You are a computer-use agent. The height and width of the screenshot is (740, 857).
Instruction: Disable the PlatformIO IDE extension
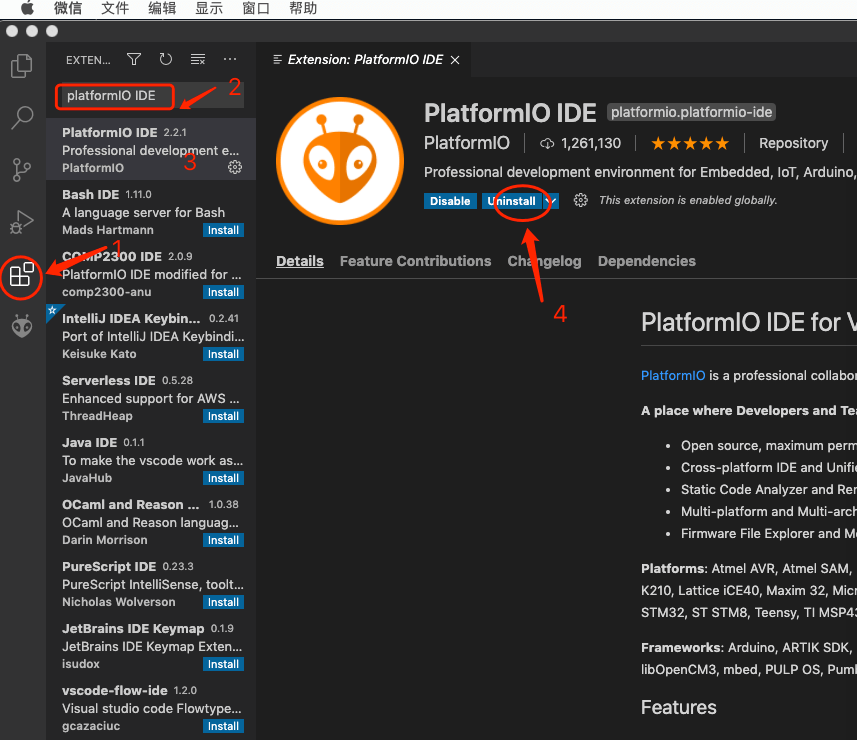tap(450, 201)
